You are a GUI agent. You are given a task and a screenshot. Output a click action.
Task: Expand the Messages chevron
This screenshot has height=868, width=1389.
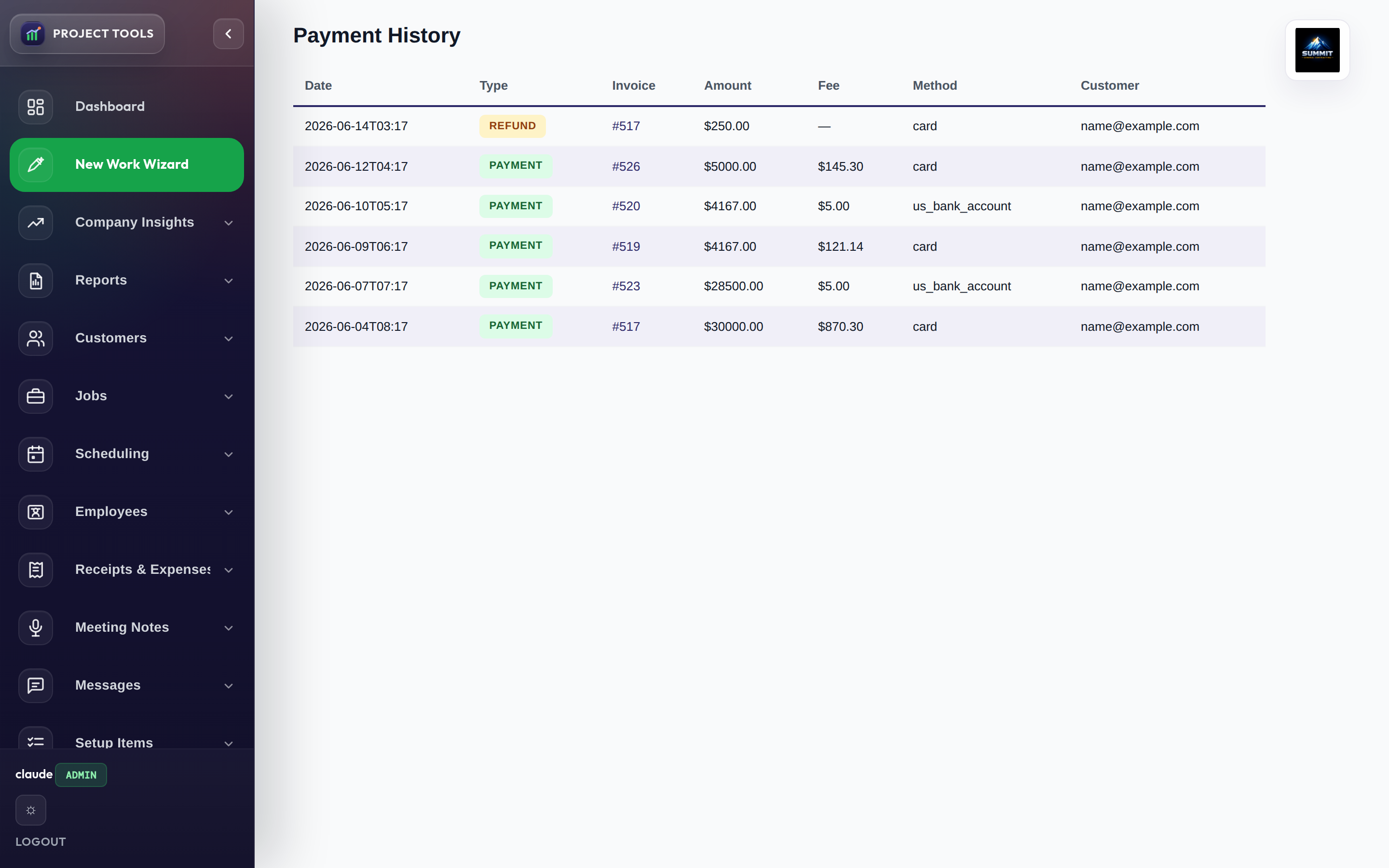coord(229,685)
